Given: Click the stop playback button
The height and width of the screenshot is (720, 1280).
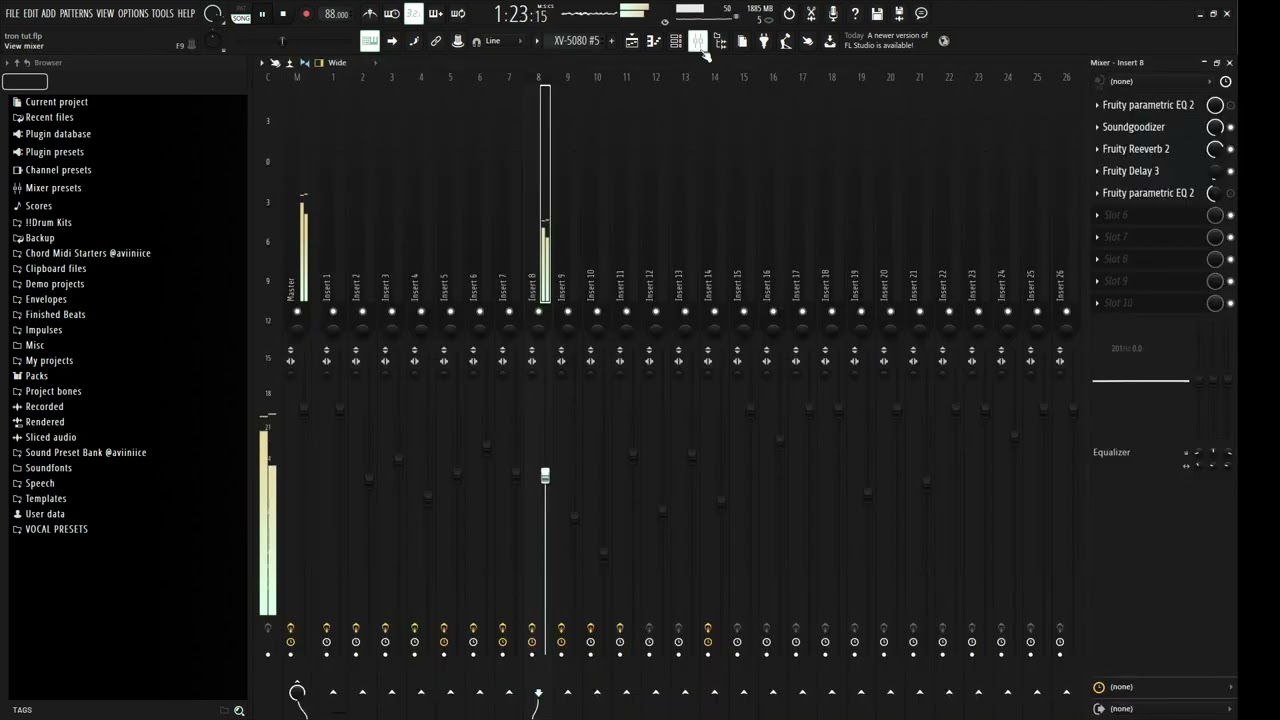Looking at the screenshot, I should point(283,14).
